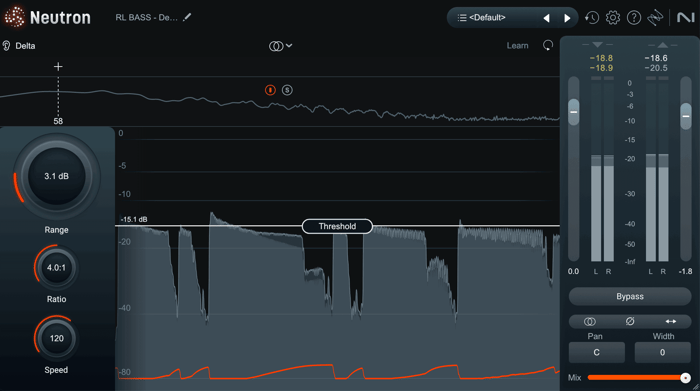Click the input RMS reading -18.9
Image resolution: width=700 pixels, height=391 pixels.
[x=601, y=68]
